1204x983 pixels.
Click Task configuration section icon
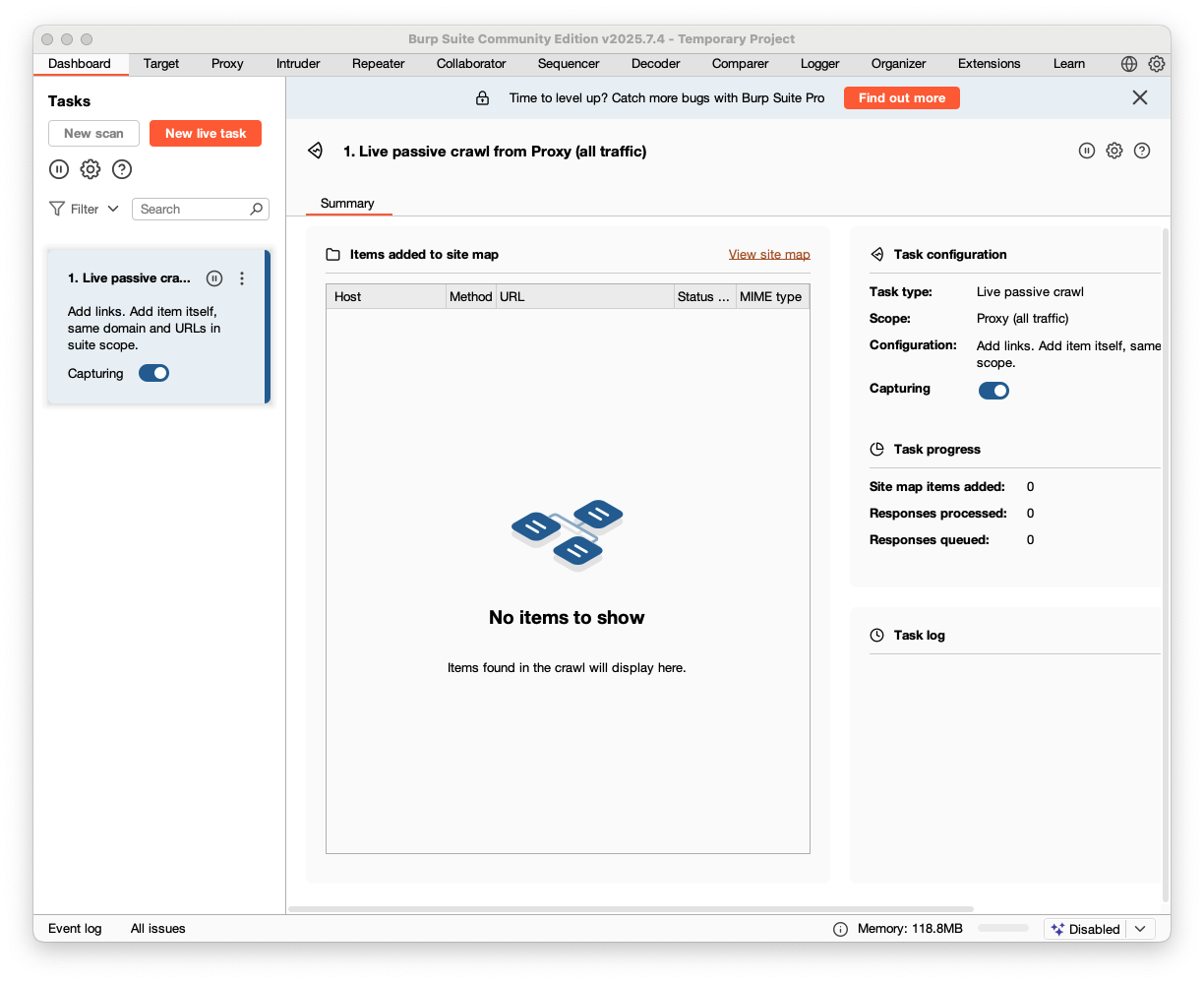(877, 254)
